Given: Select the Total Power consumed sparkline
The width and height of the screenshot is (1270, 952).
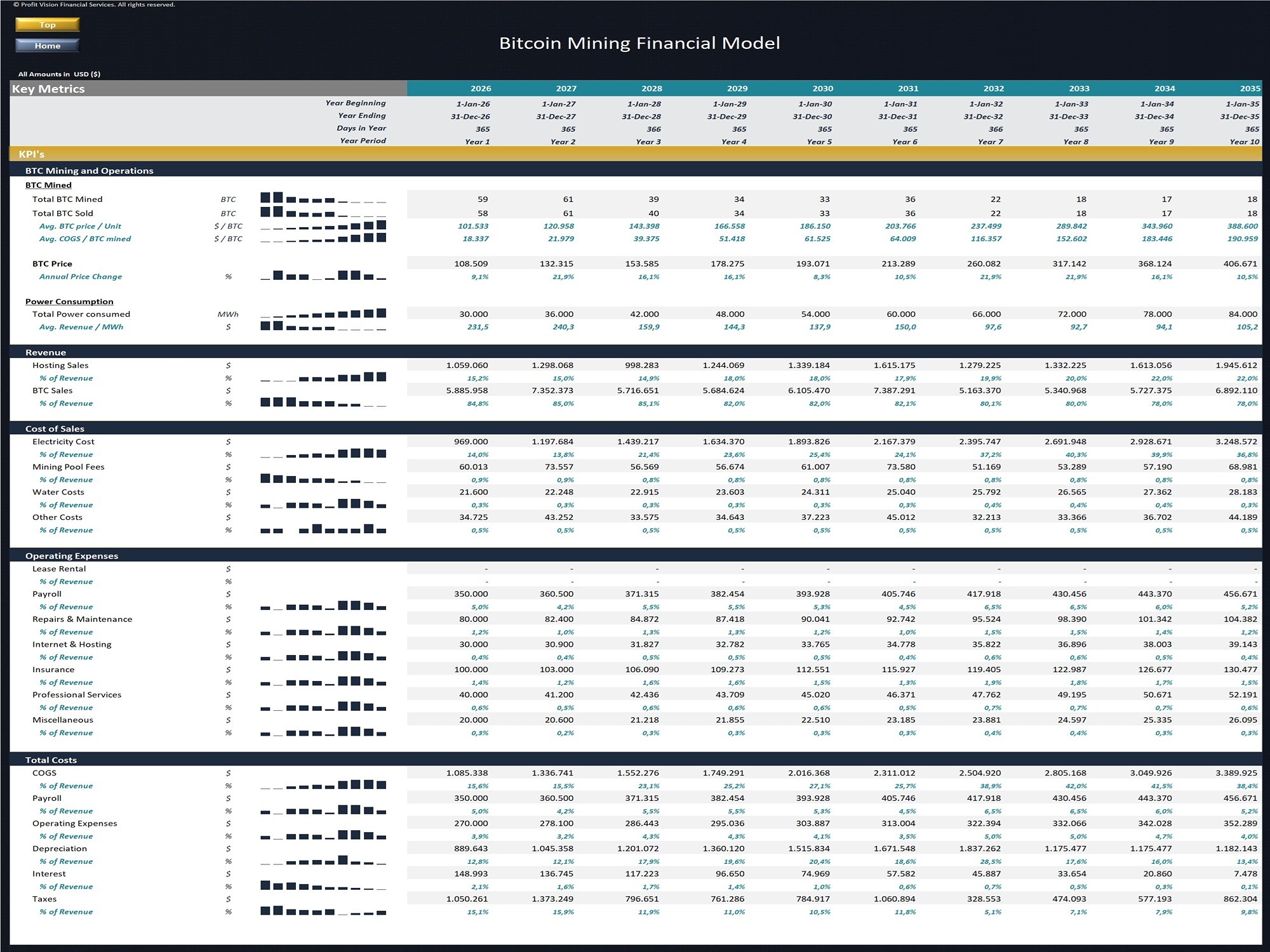Looking at the screenshot, I should click(x=324, y=314).
